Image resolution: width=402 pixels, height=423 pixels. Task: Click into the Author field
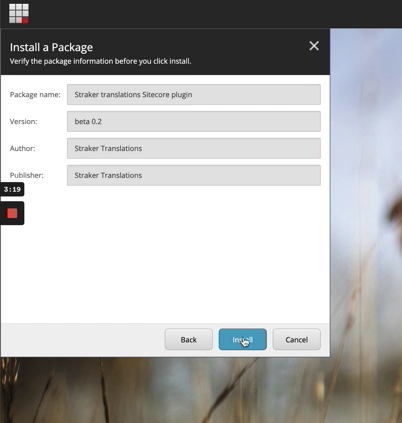pos(194,148)
